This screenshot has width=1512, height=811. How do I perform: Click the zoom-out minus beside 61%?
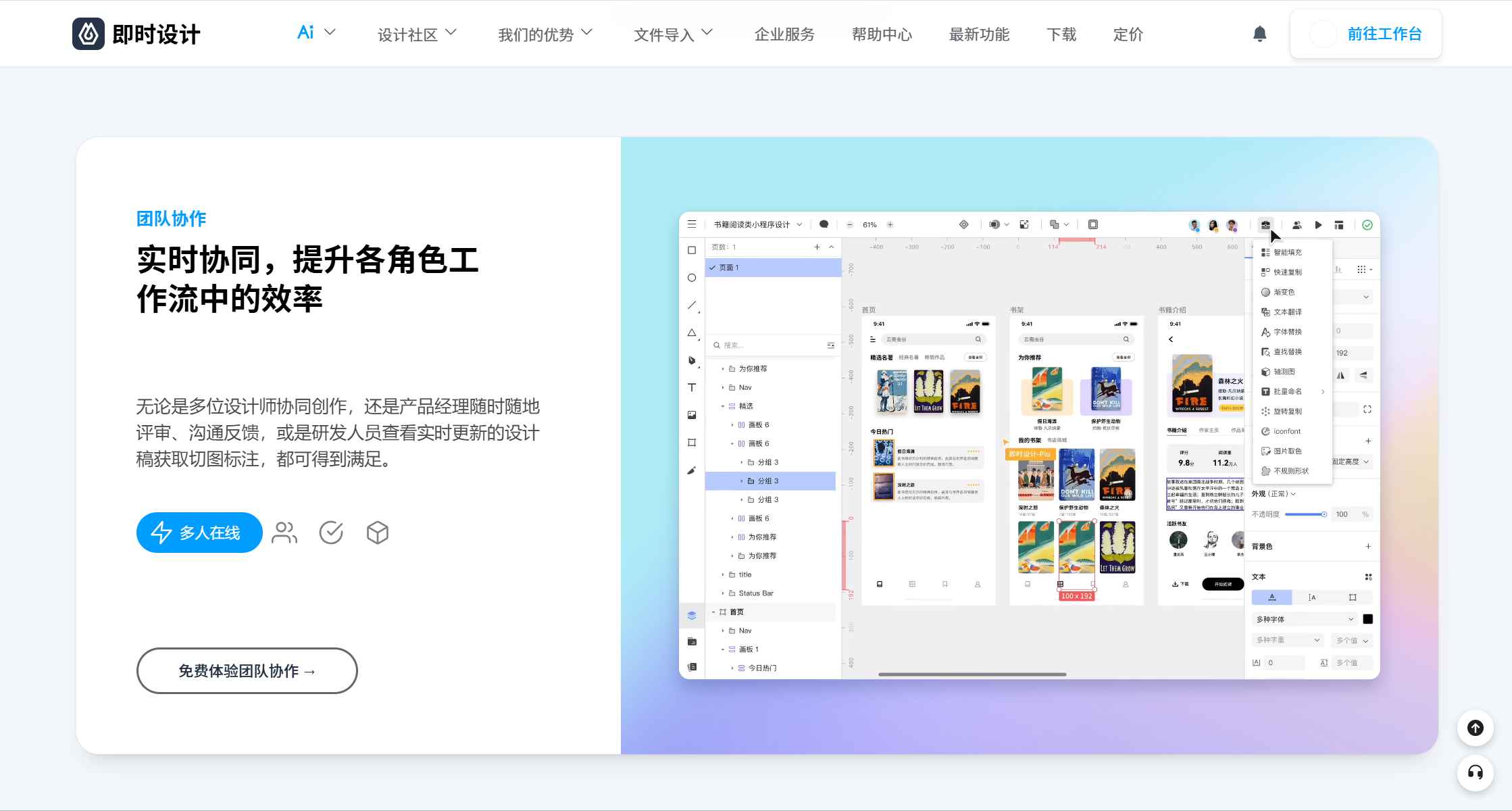pyautogui.click(x=850, y=225)
